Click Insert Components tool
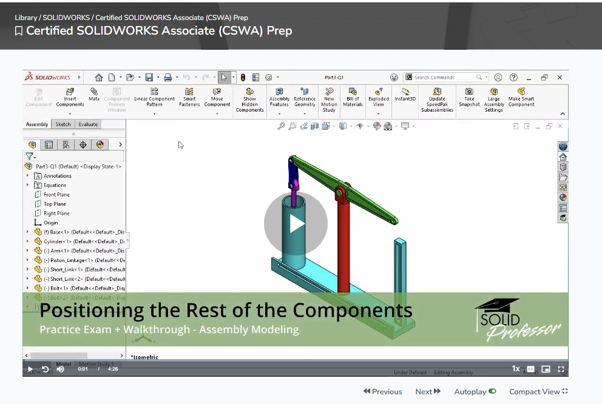This screenshot has height=404, width=602. coord(70,98)
